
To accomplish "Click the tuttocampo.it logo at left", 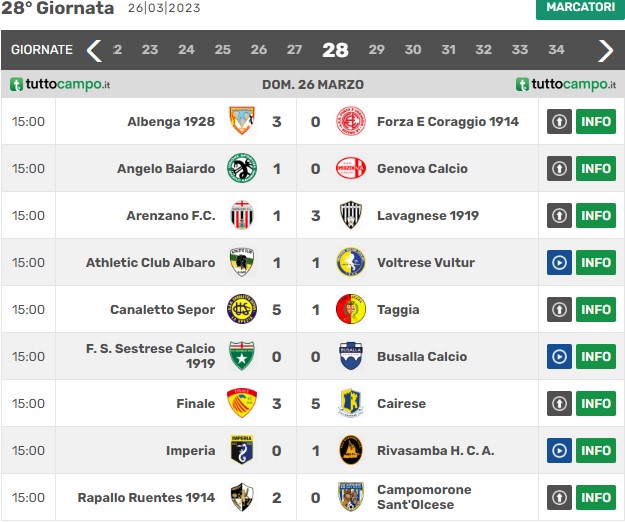I will [60, 84].
